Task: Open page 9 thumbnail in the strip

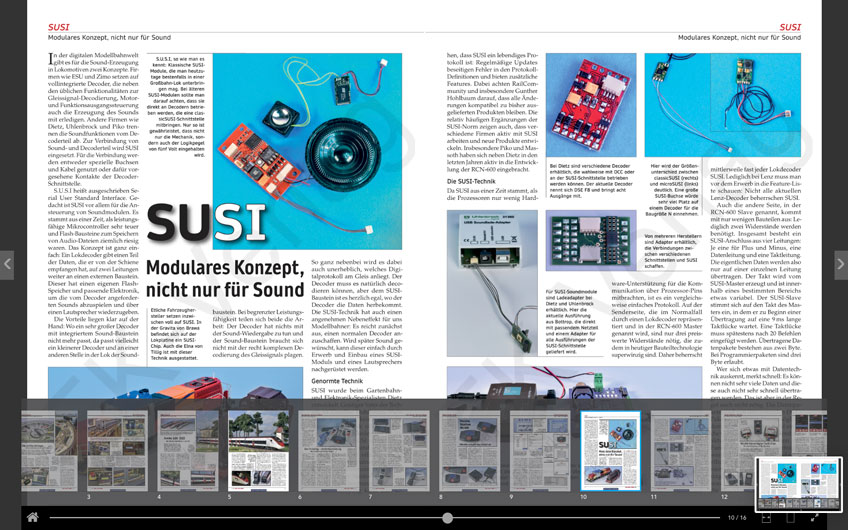Action: tap(540, 450)
